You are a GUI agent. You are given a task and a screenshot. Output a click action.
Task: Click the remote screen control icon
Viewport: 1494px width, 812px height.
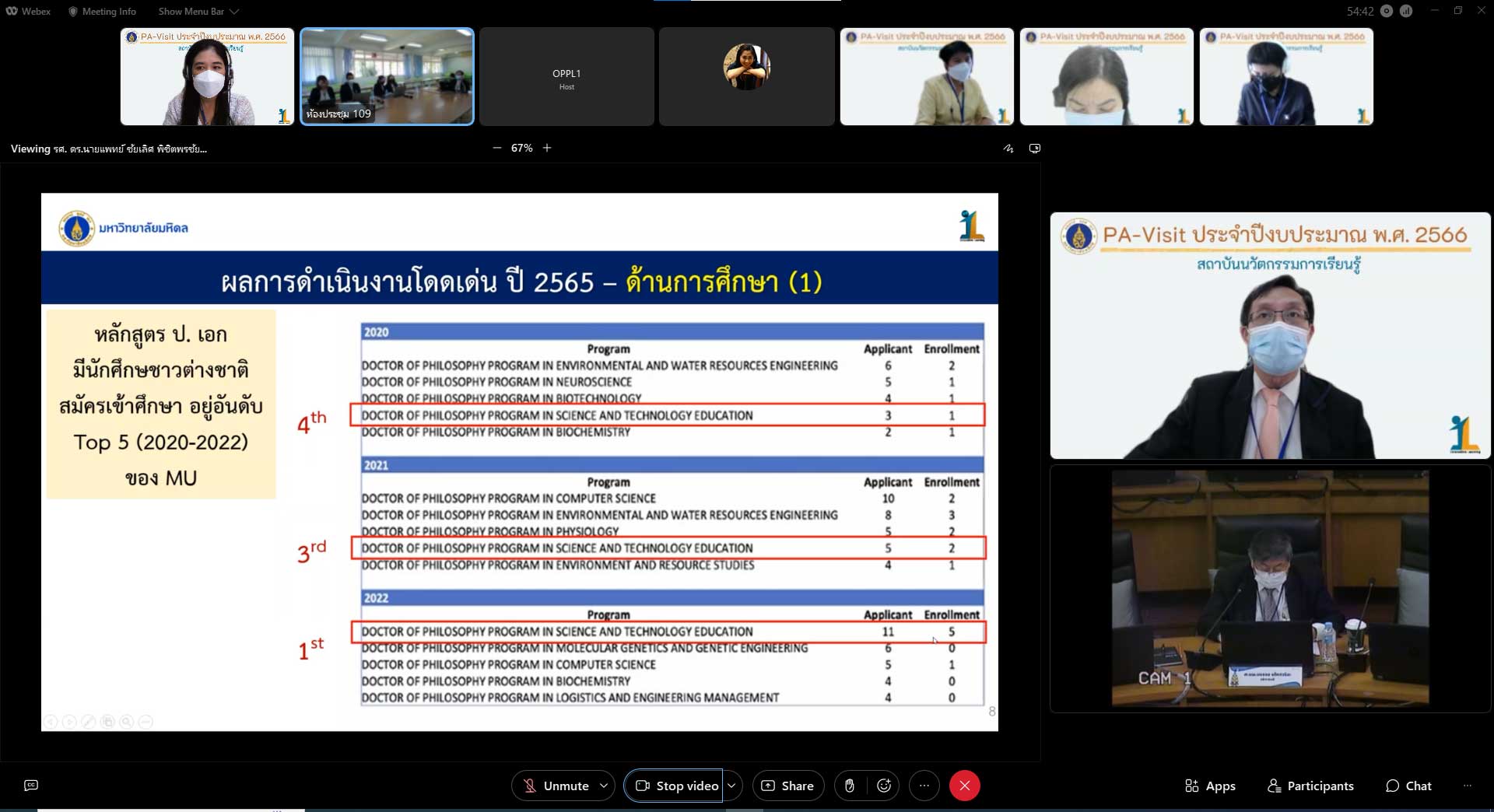coord(1035,149)
